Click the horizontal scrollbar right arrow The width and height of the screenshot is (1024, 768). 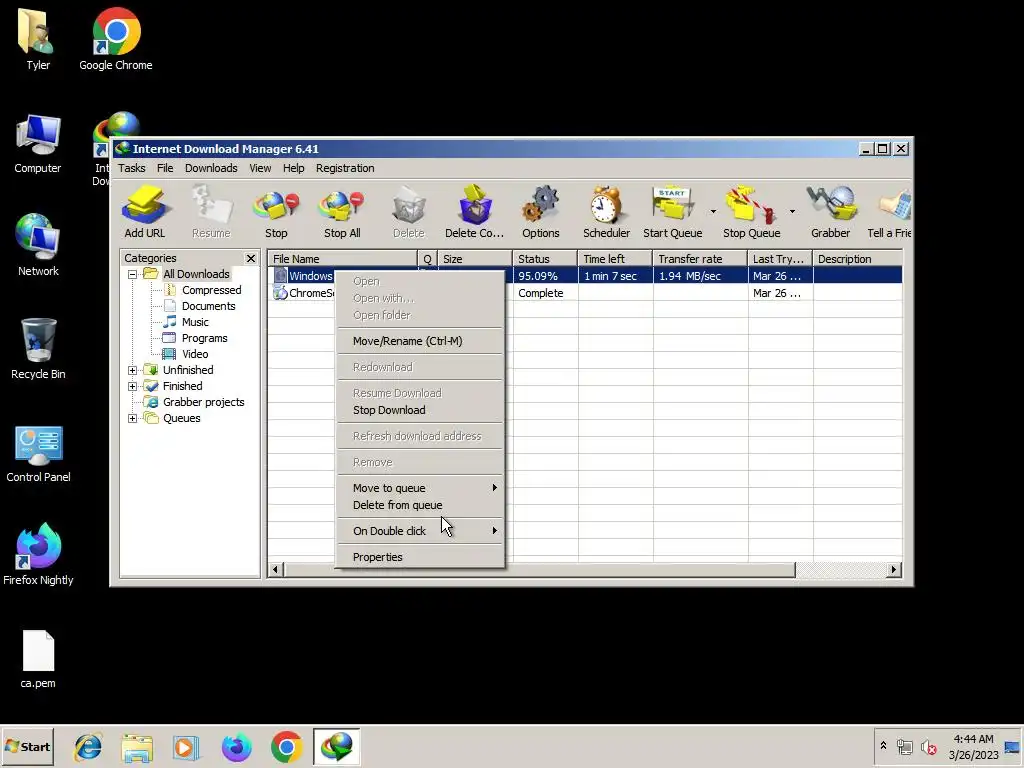(x=894, y=569)
